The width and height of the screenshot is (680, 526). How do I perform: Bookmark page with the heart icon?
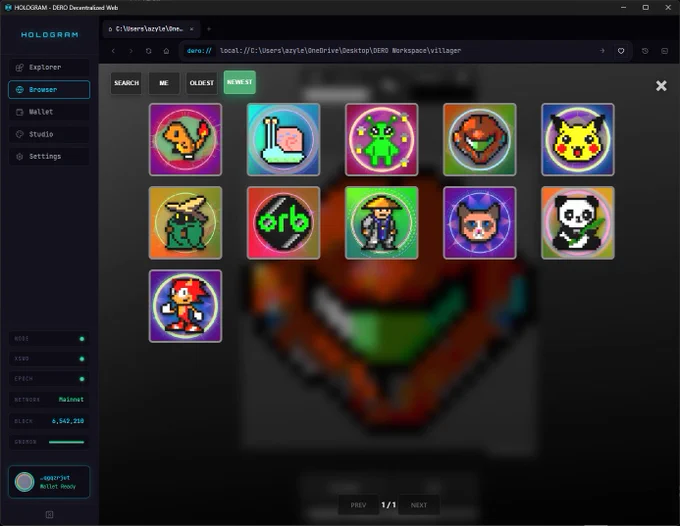(621, 51)
